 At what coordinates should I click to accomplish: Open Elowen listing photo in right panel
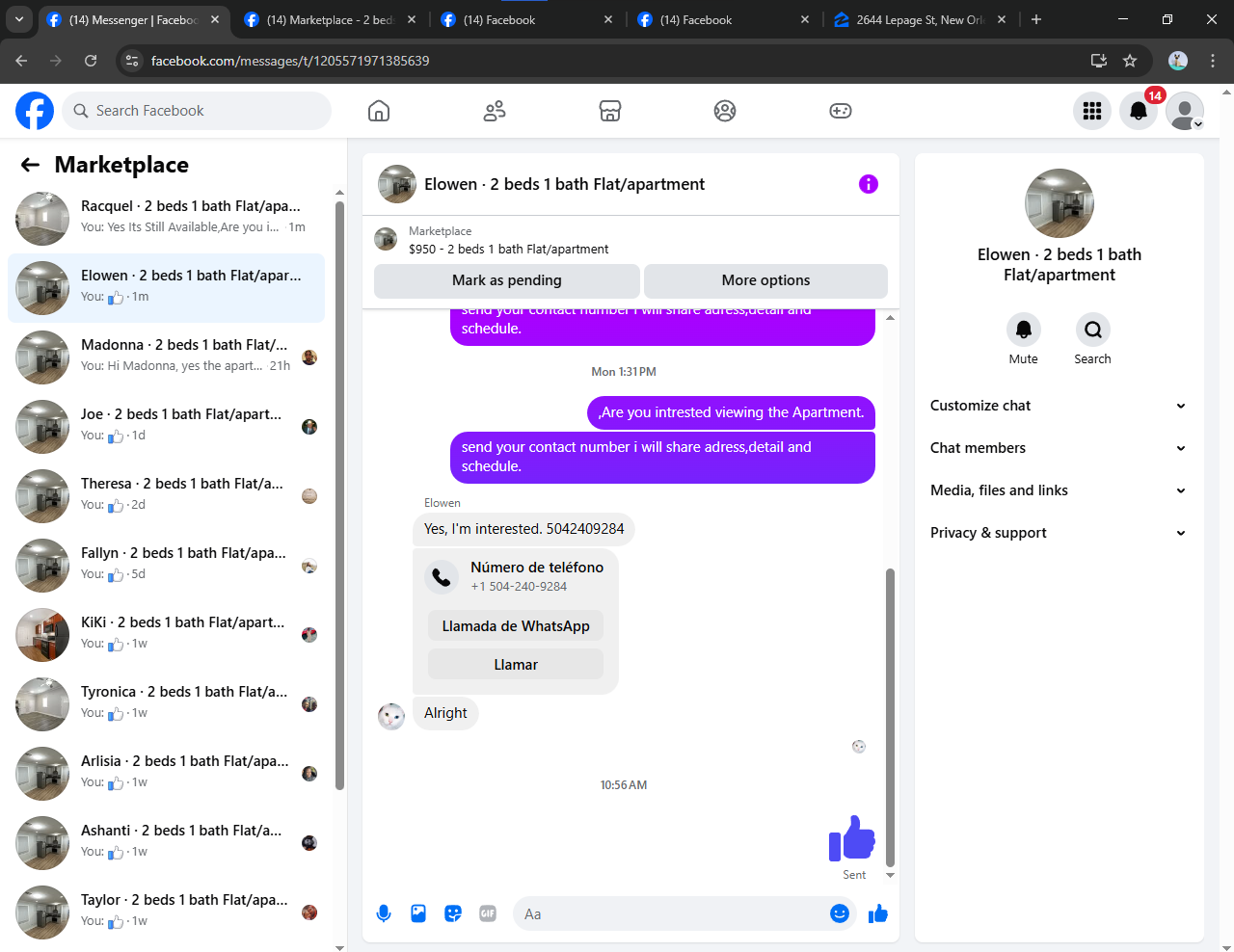point(1060,203)
